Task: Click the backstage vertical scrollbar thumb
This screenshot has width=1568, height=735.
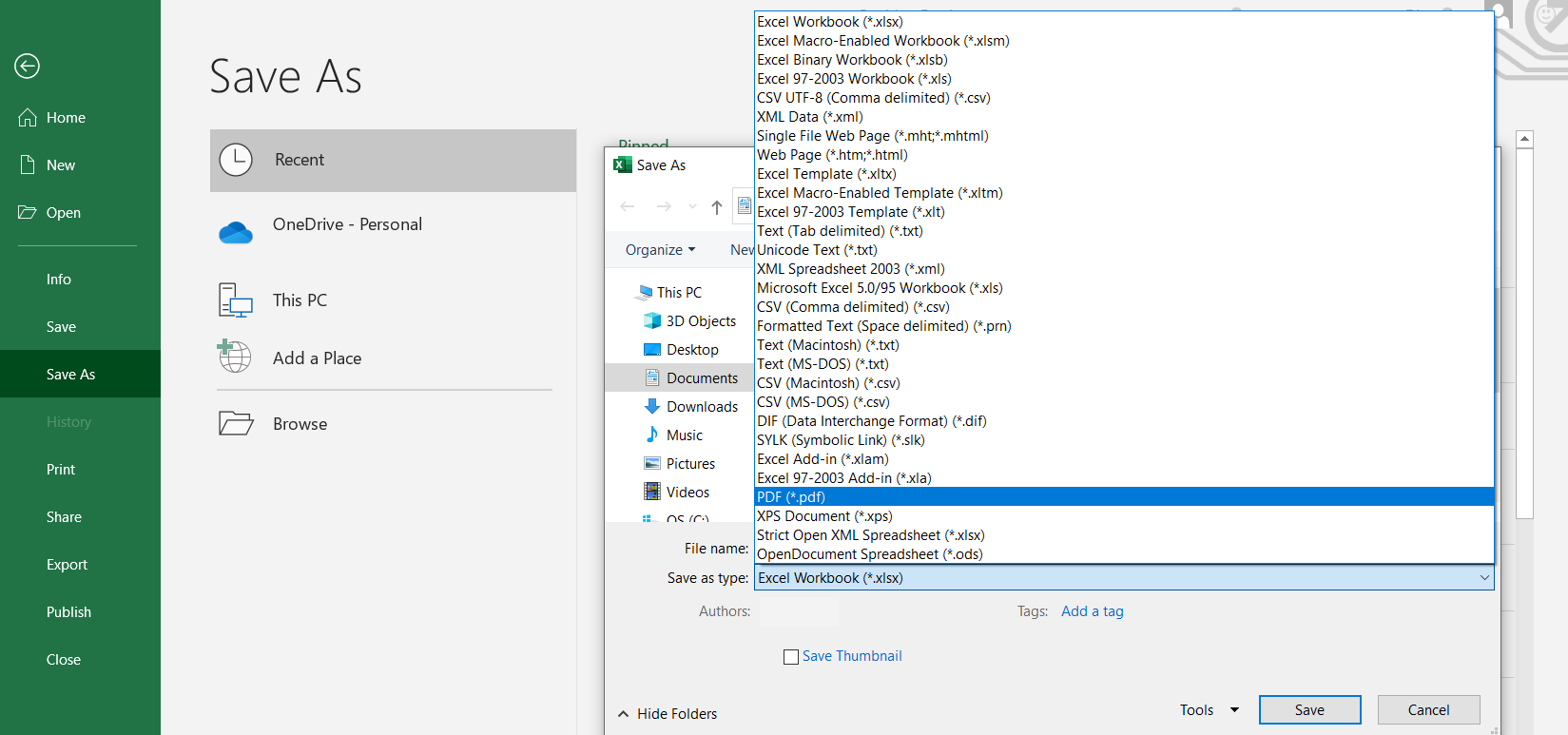Action: (1524, 333)
